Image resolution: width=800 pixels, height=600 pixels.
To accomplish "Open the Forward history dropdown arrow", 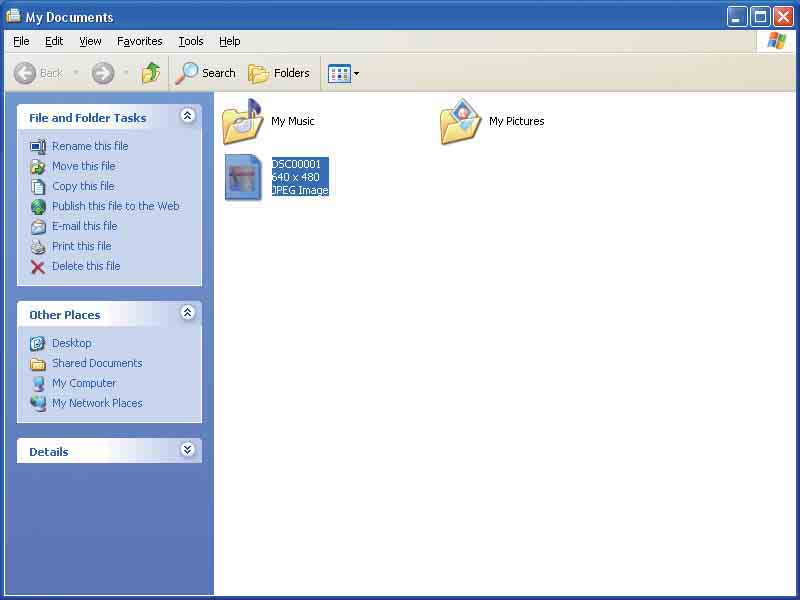I will [x=126, y=73].
